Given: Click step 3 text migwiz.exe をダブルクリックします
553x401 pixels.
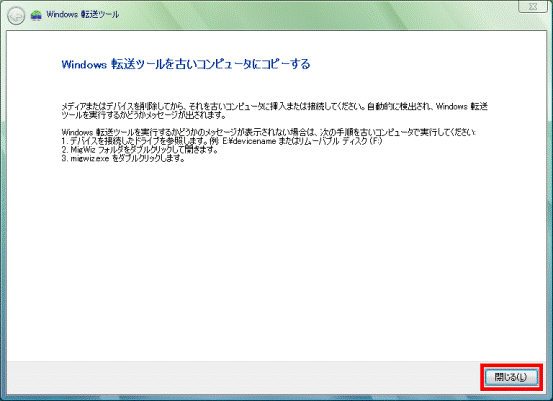Looking at the screenshot, I should point(123,158).
